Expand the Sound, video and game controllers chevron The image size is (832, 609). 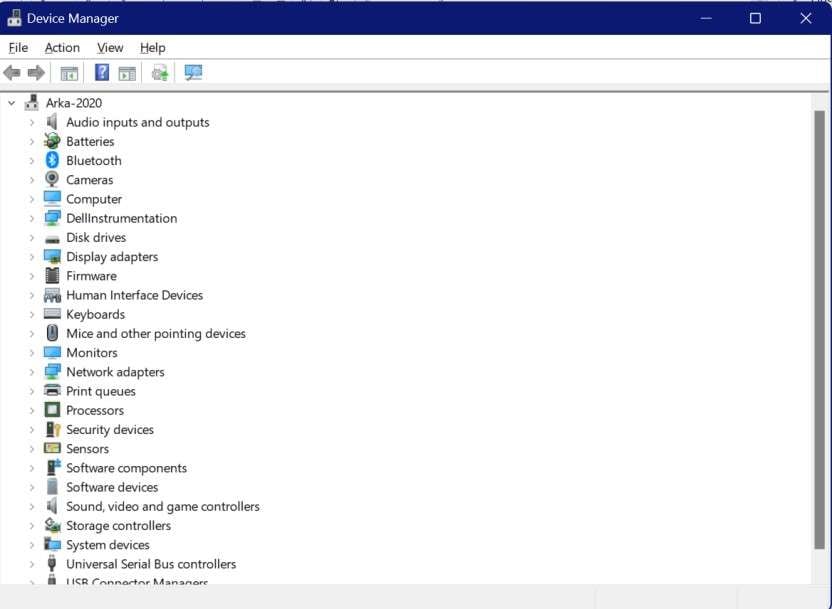32,507
